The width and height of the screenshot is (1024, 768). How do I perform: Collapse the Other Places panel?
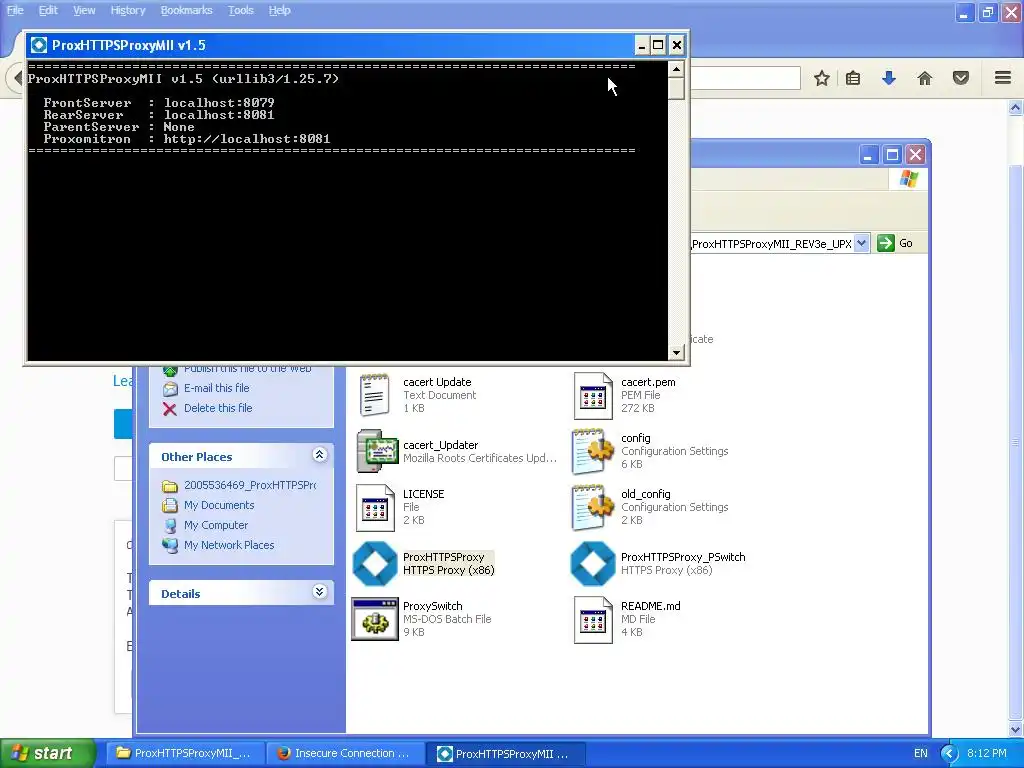319,455
